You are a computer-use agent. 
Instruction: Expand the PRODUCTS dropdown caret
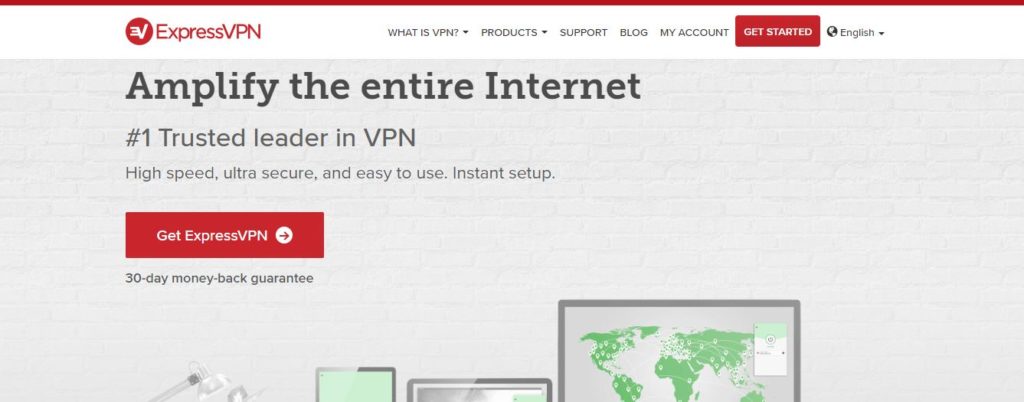click(x=545, y=33)
